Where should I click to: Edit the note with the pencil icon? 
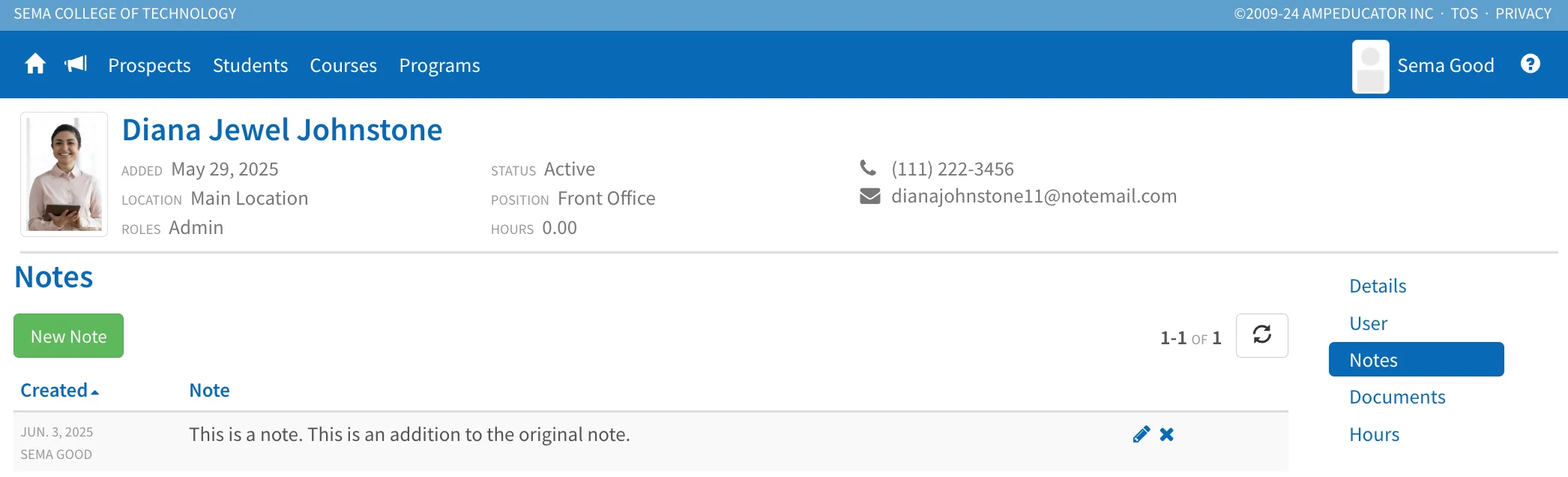click(1142, 434)
